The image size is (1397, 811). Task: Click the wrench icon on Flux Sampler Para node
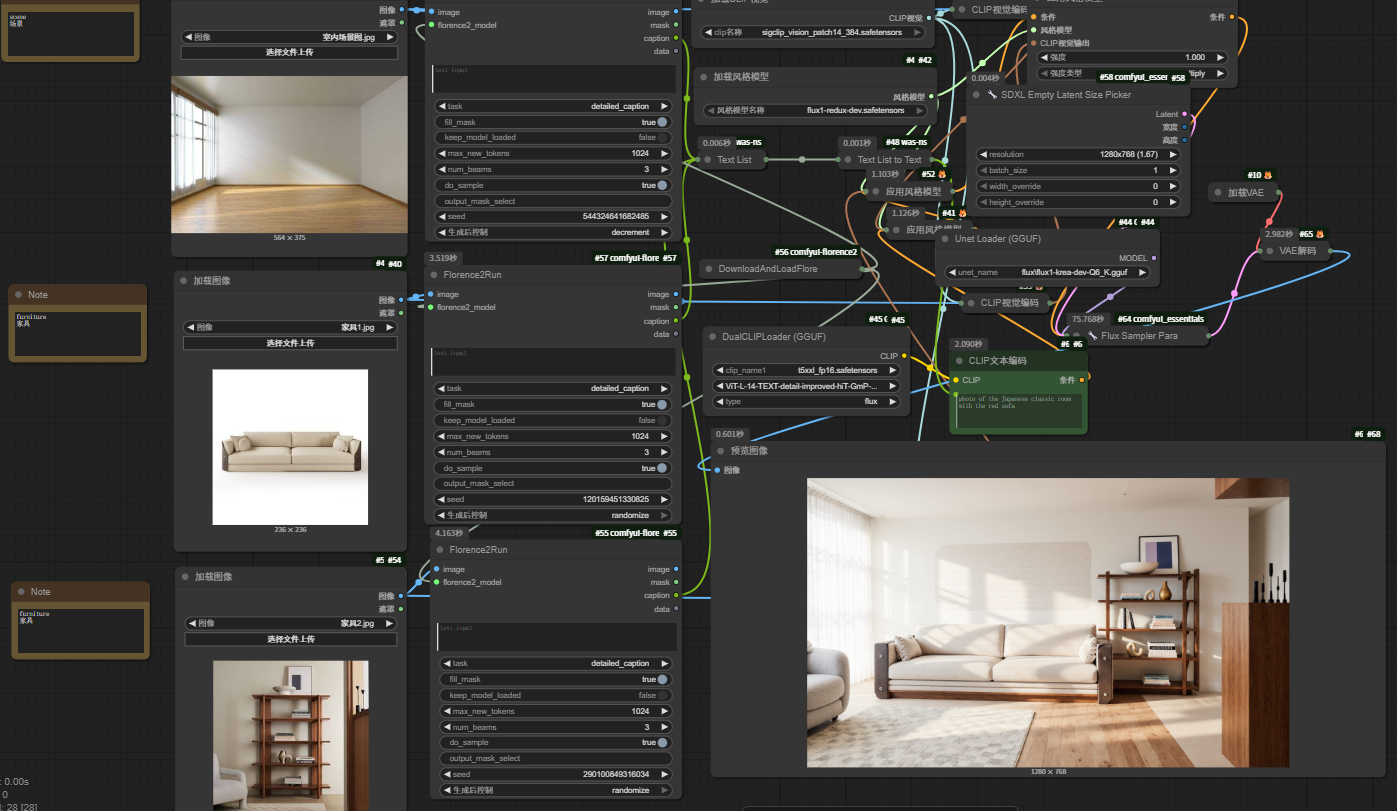click(x=1092, y=336)
